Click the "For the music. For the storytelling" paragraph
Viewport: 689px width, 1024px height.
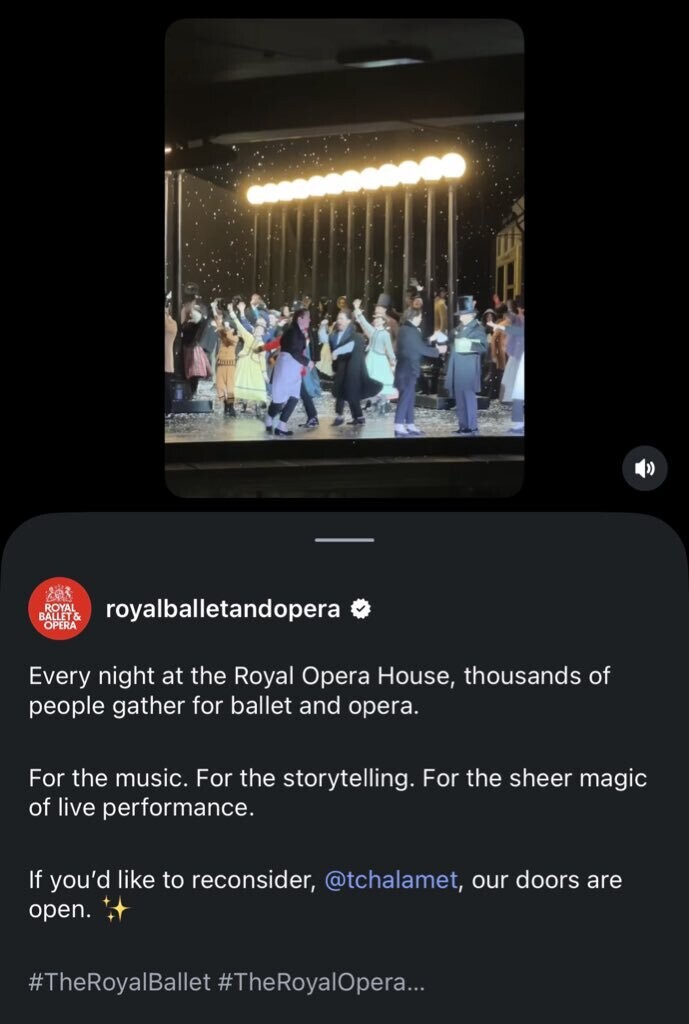tap(338, 793)
